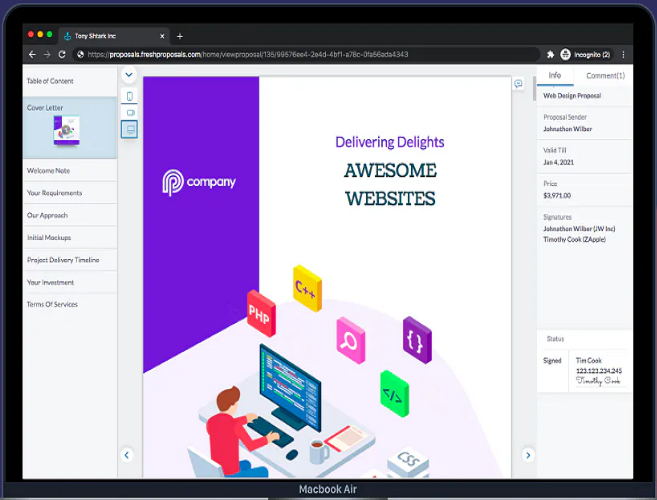
Task: Go back with the browser back arrow
Action: pos(33,54)
